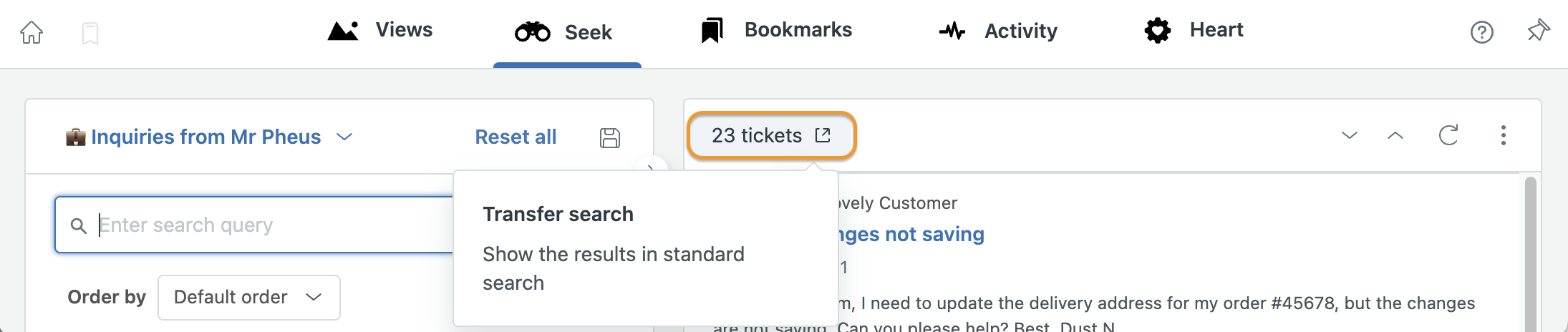Open the Heart tab

(1193, 31)
